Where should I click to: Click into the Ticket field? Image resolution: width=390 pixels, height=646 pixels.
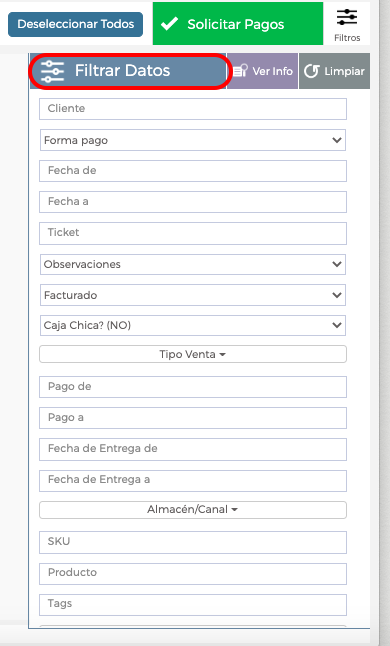pyautogui.click(x=193, y=233)
